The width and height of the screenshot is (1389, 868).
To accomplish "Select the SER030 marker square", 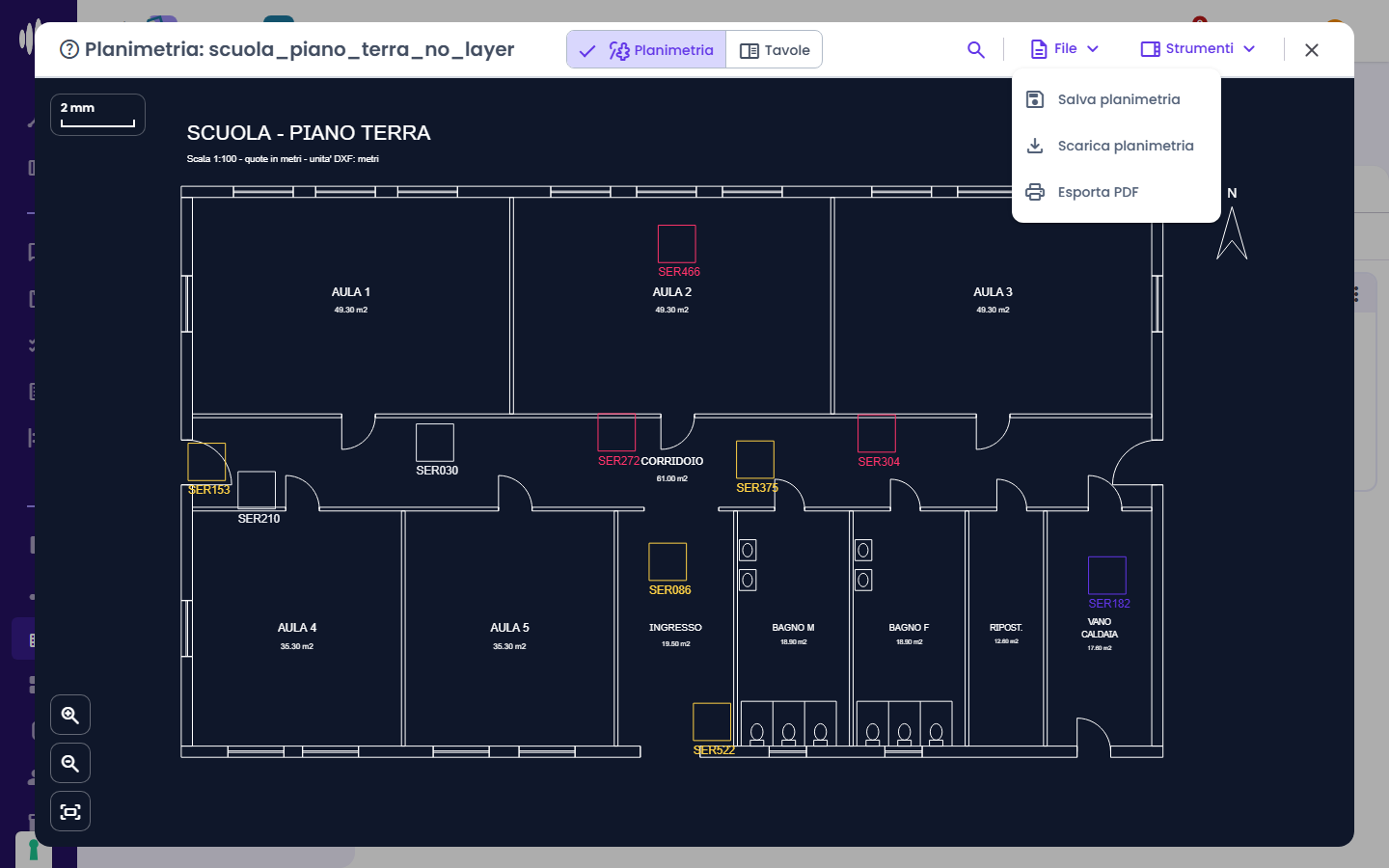I will click(435, 443).
